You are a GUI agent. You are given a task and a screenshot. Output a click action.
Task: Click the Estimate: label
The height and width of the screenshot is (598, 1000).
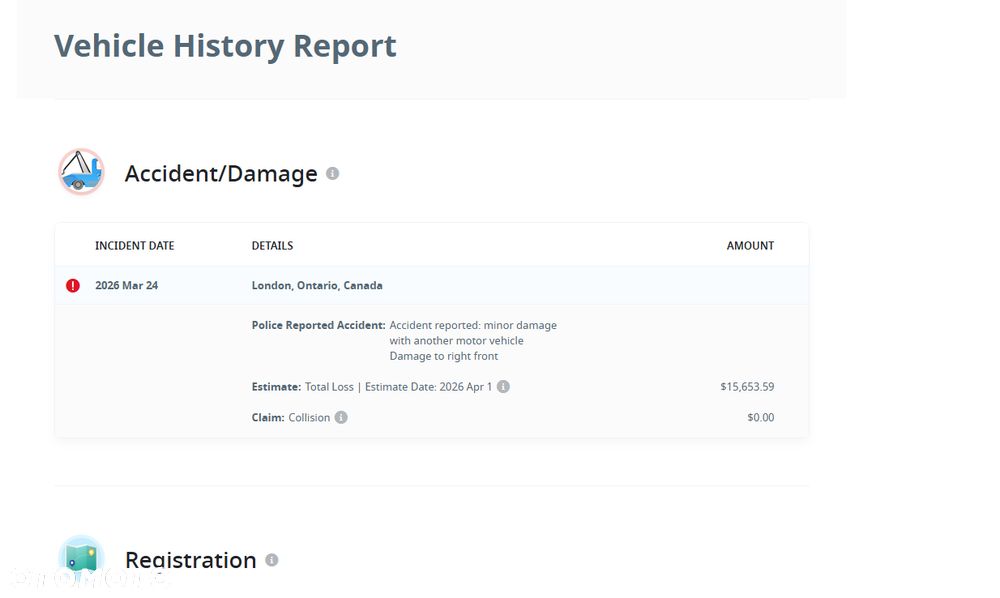click(276, 387)
